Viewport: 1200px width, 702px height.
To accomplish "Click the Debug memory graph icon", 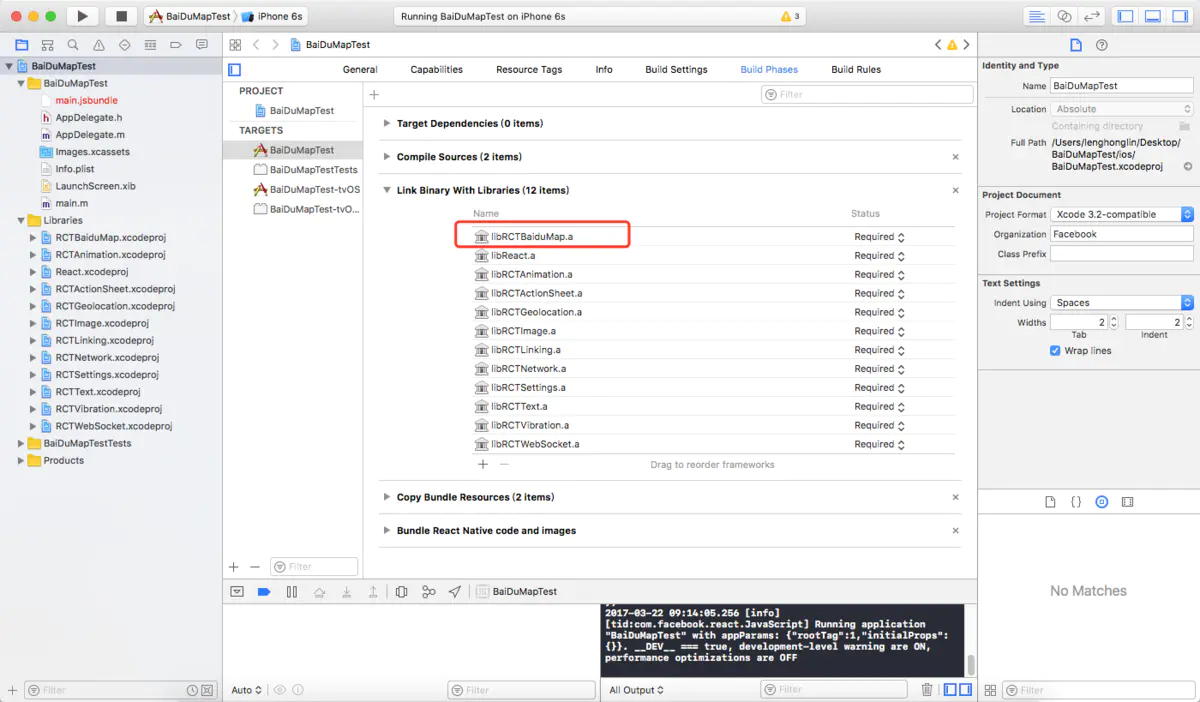I will point(428,592).
